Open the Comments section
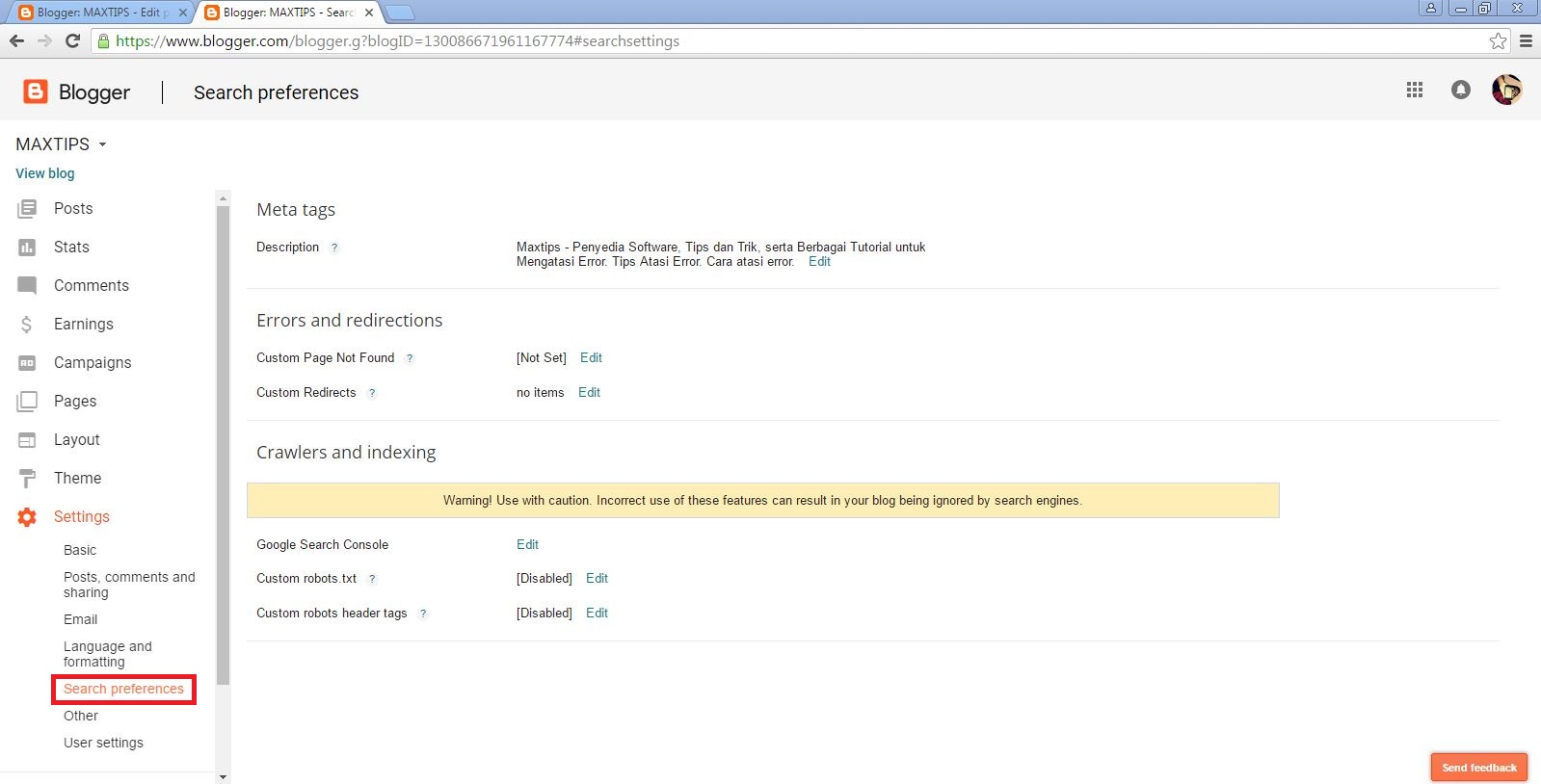 tap(92, 286)
